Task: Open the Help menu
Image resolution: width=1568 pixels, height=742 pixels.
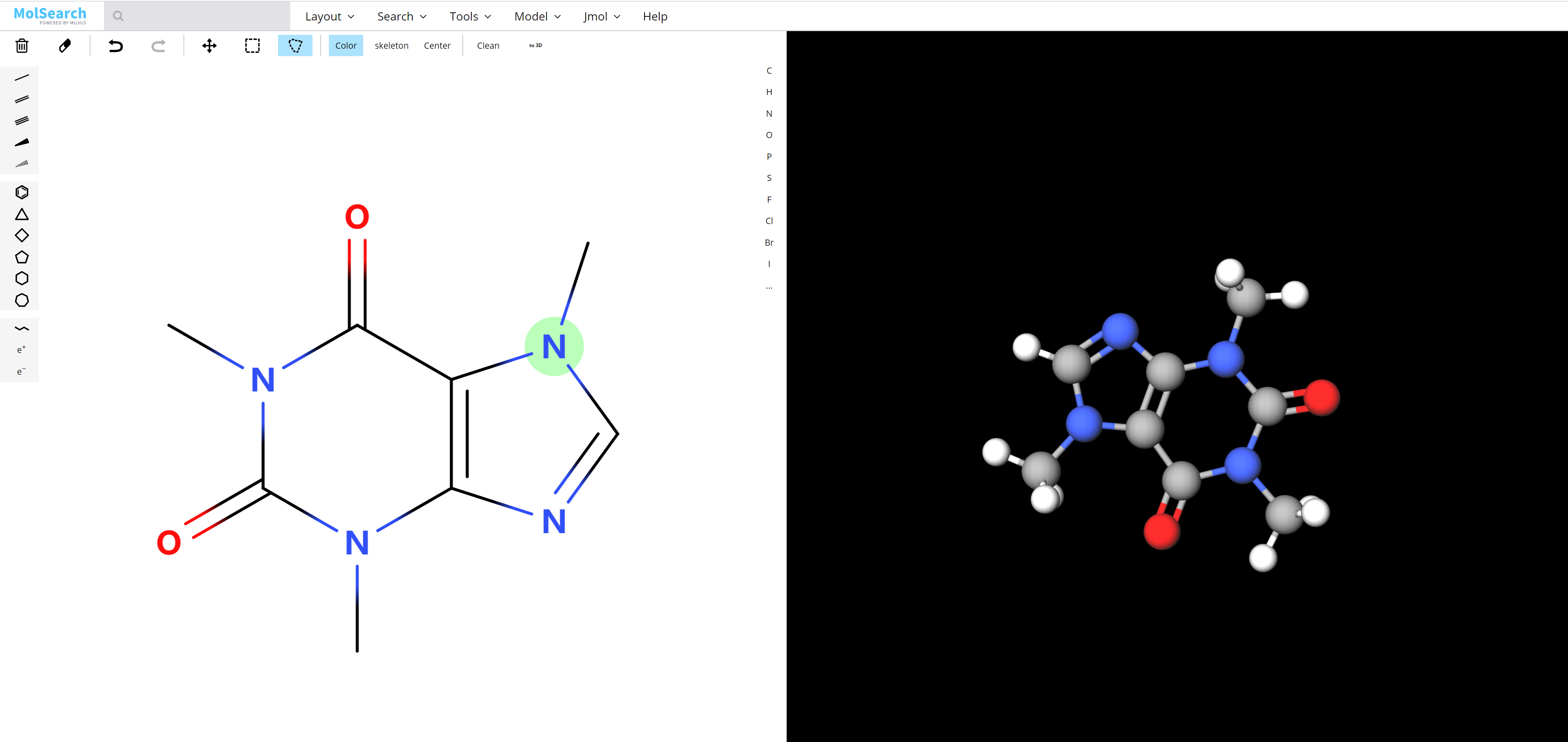Action: tap(655, 16)
